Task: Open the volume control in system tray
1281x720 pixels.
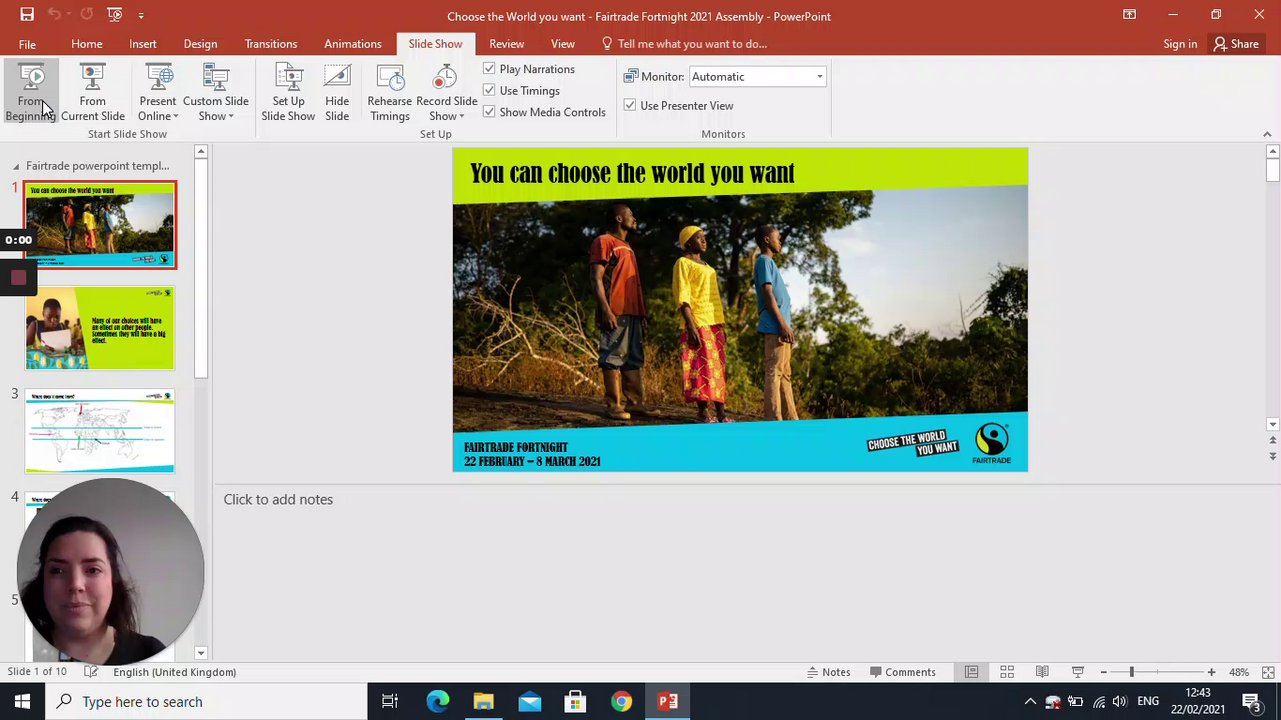Action: pos(1119,702)
